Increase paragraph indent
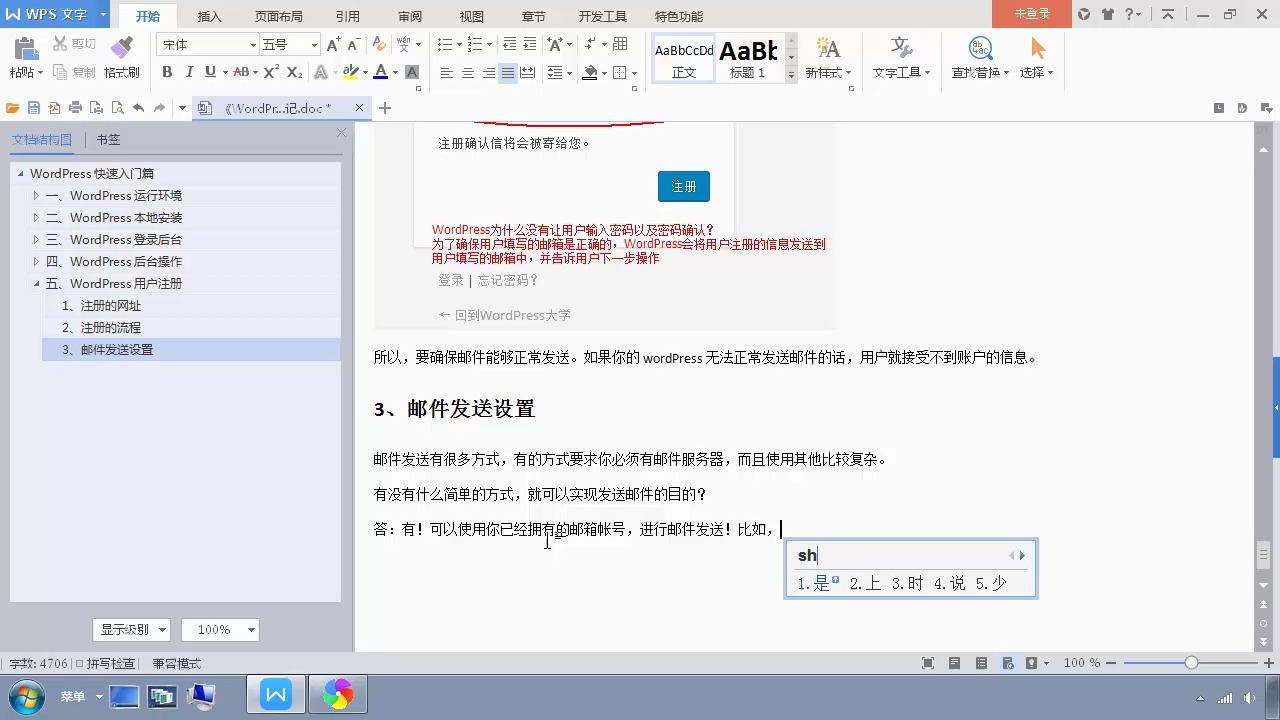 [530, 45]
